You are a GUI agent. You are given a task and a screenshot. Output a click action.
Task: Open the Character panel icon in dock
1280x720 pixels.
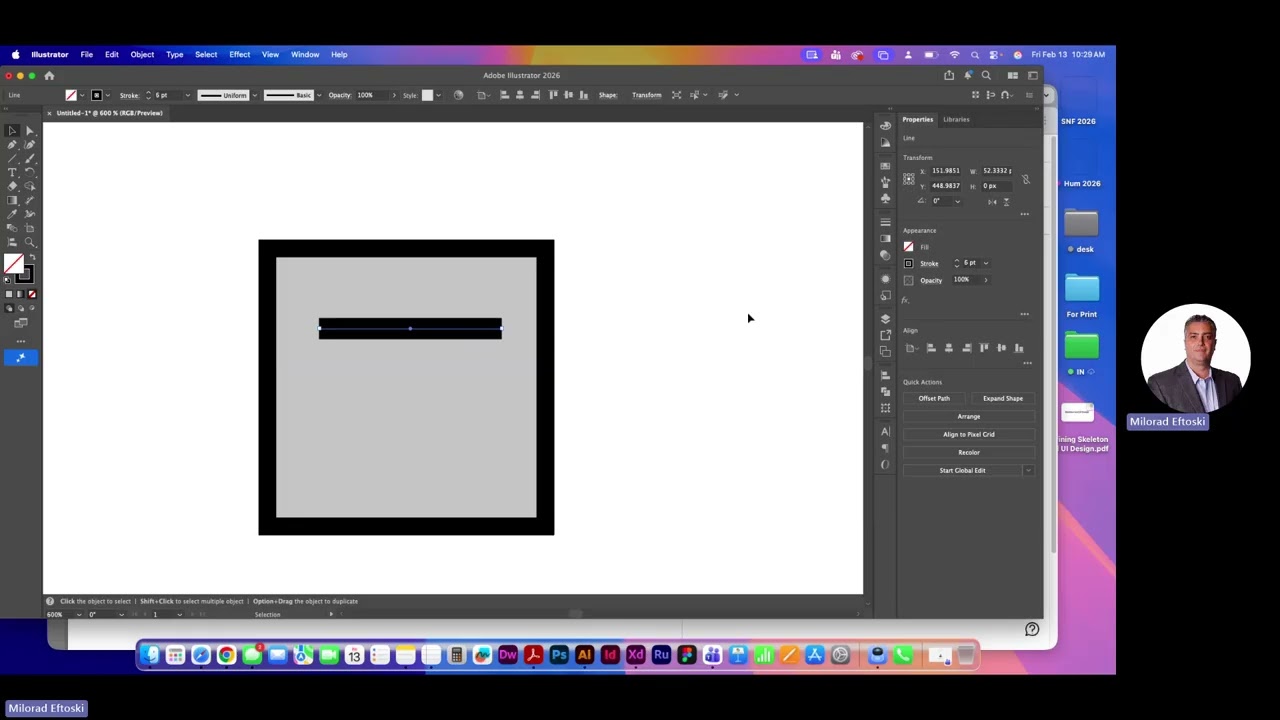pyautogui.click(x=885, y=432)
